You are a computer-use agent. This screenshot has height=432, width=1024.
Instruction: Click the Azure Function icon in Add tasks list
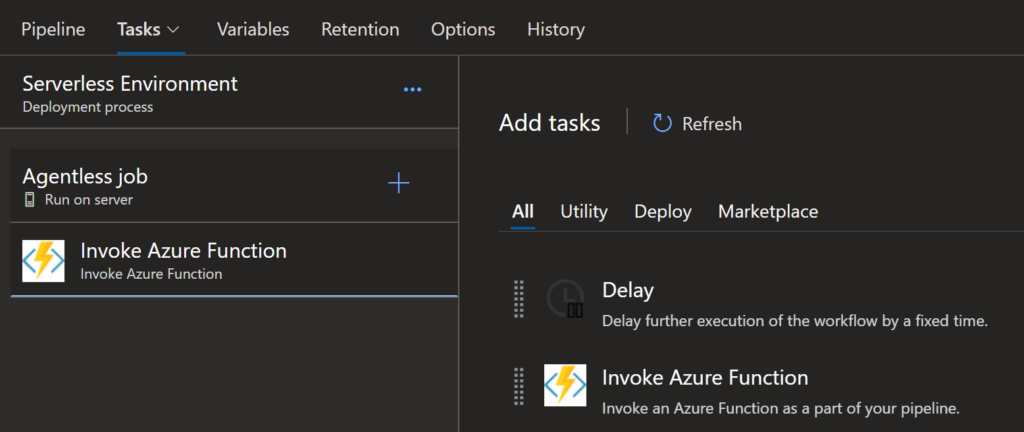565,386
